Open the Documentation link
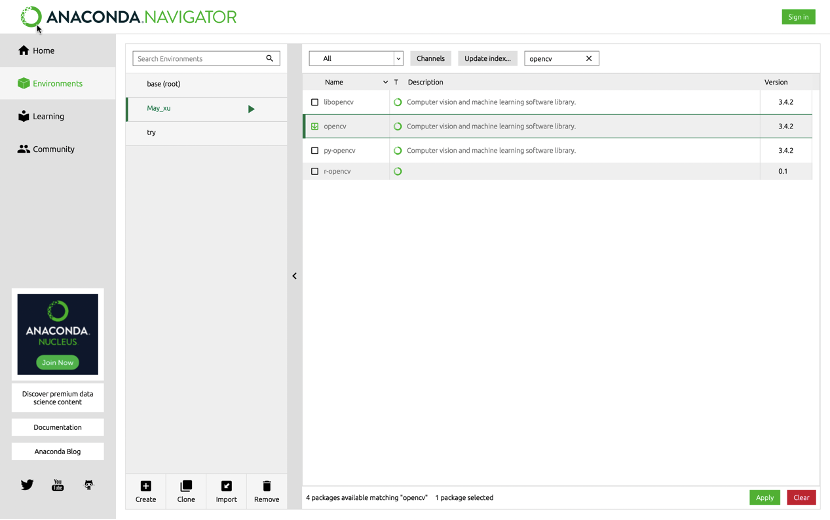Viewport: 830px width, 520px height. [58, 427]
